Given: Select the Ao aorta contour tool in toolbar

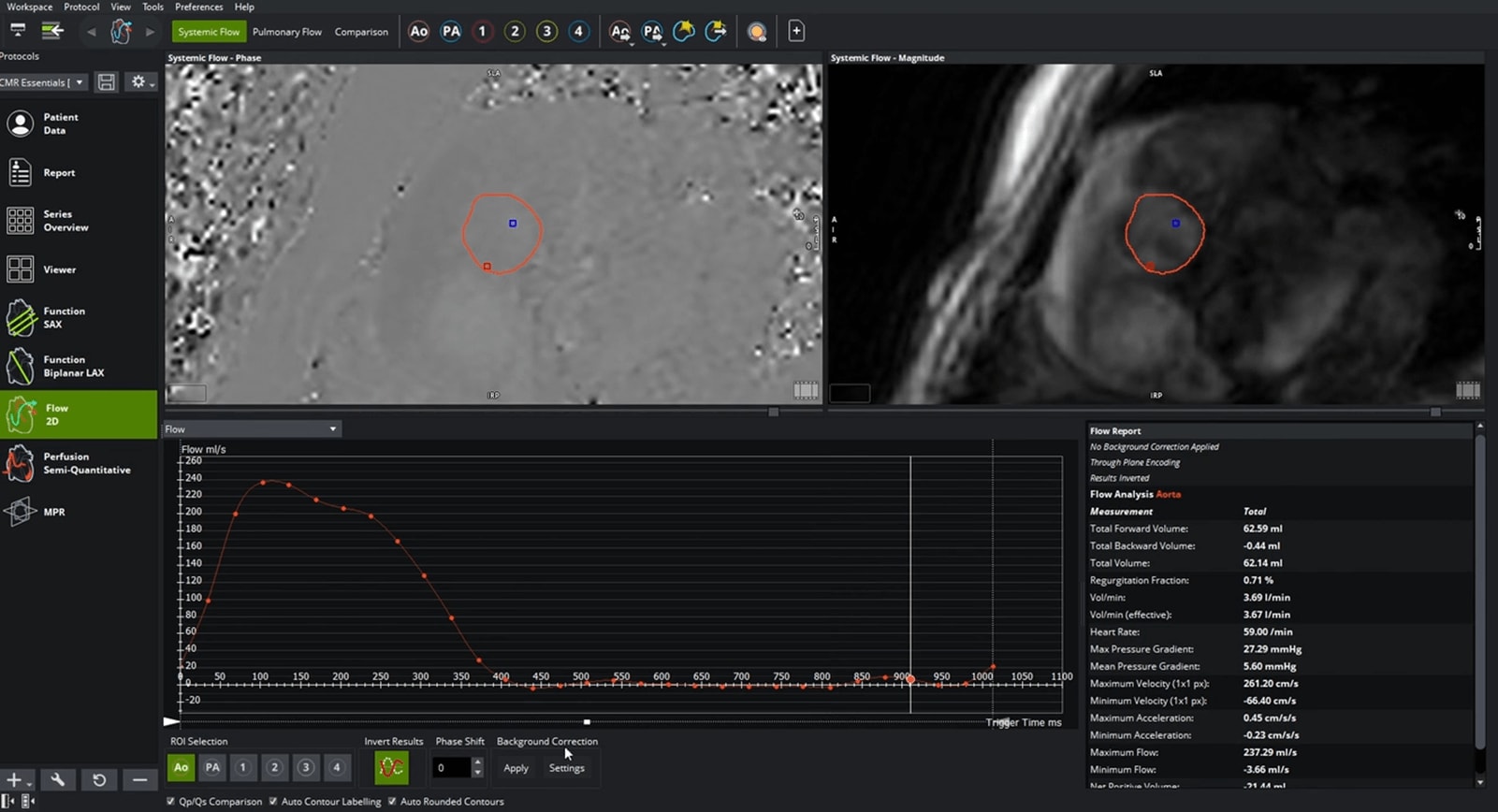Looking at the screenshot, I should pyautogui.click(x=418, y=32).
